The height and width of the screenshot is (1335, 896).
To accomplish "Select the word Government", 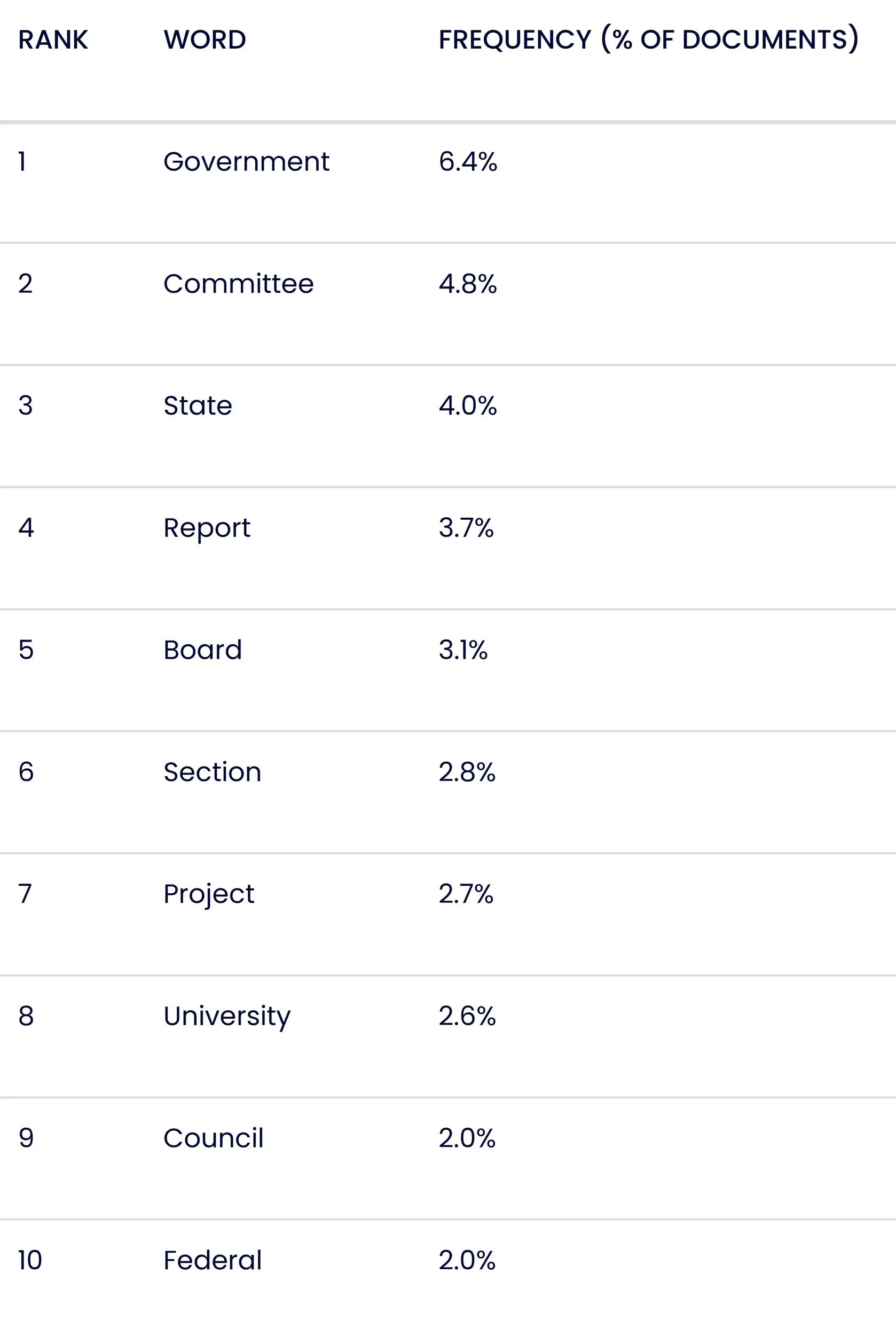I will 246,162.
